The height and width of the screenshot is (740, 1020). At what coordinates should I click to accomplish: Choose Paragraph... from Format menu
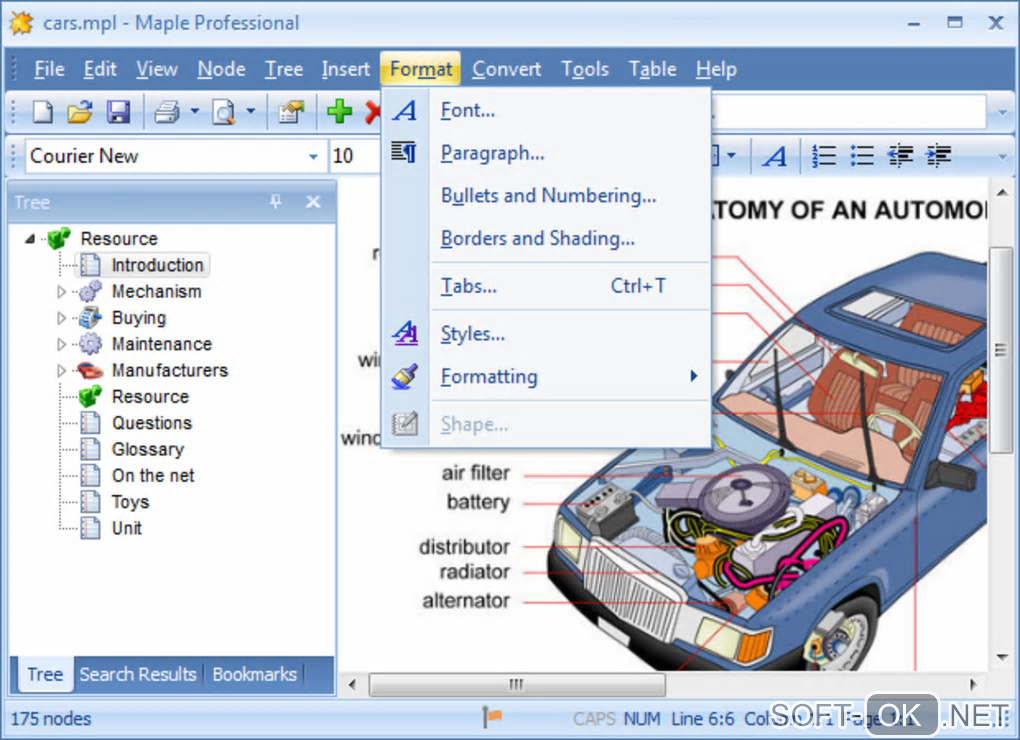pos(546,153)
